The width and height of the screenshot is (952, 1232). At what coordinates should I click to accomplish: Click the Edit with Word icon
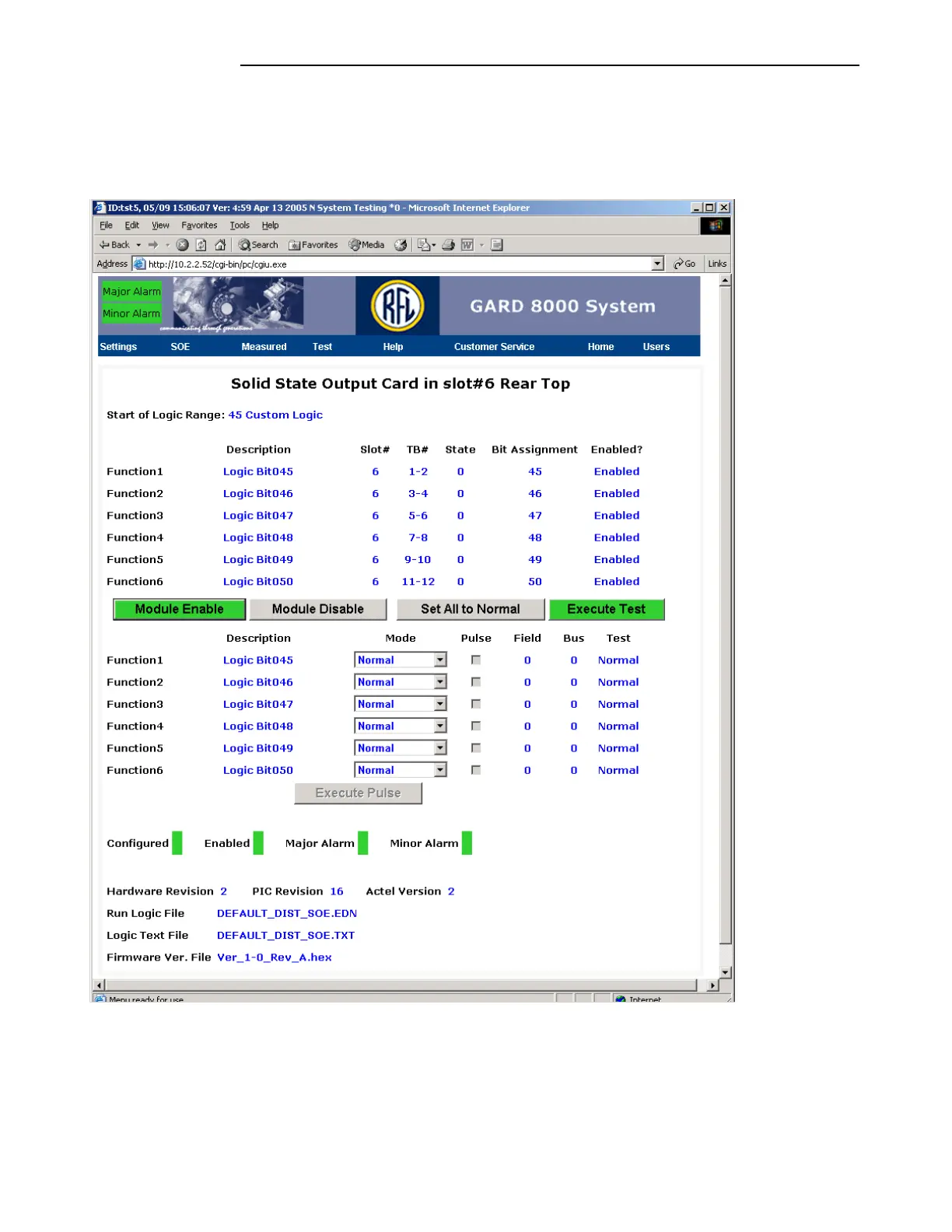(467, 245)
